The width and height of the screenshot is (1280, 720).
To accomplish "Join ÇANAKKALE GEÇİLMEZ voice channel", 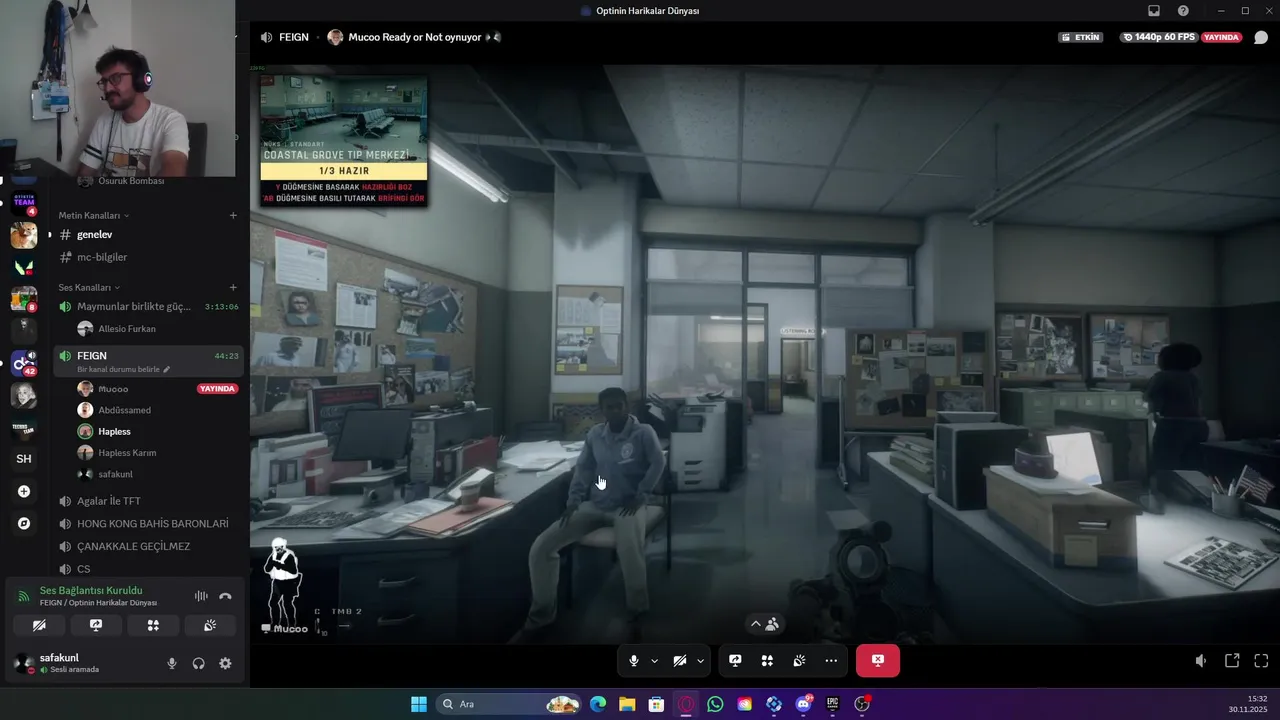I will click(147, 546).
